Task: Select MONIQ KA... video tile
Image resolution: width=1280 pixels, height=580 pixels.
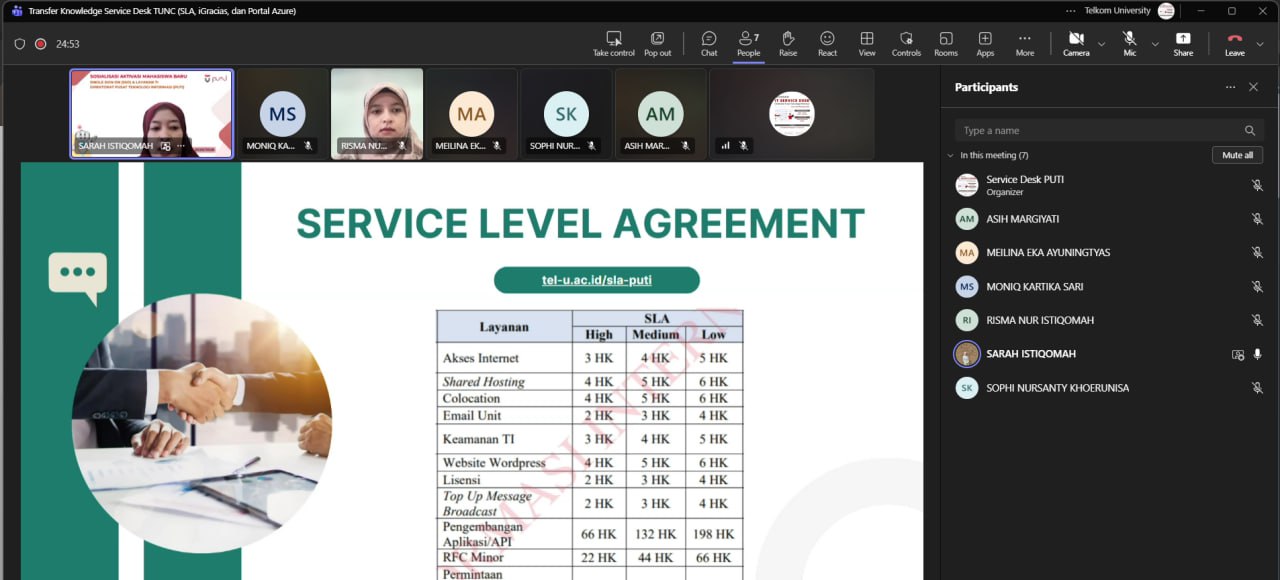Action: coord(283,113)
